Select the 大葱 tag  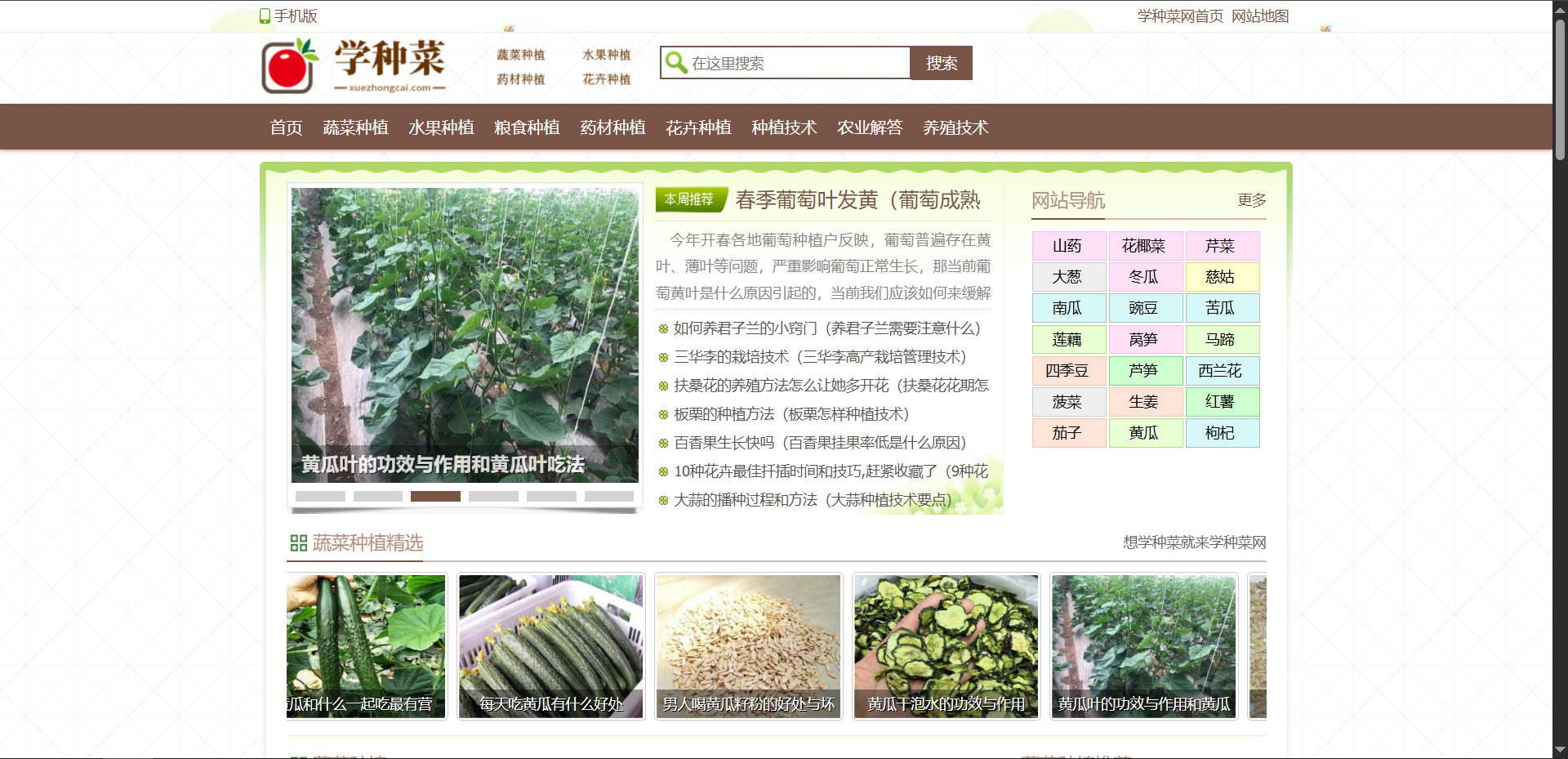pyautogui.click(x=1069, y=277)
